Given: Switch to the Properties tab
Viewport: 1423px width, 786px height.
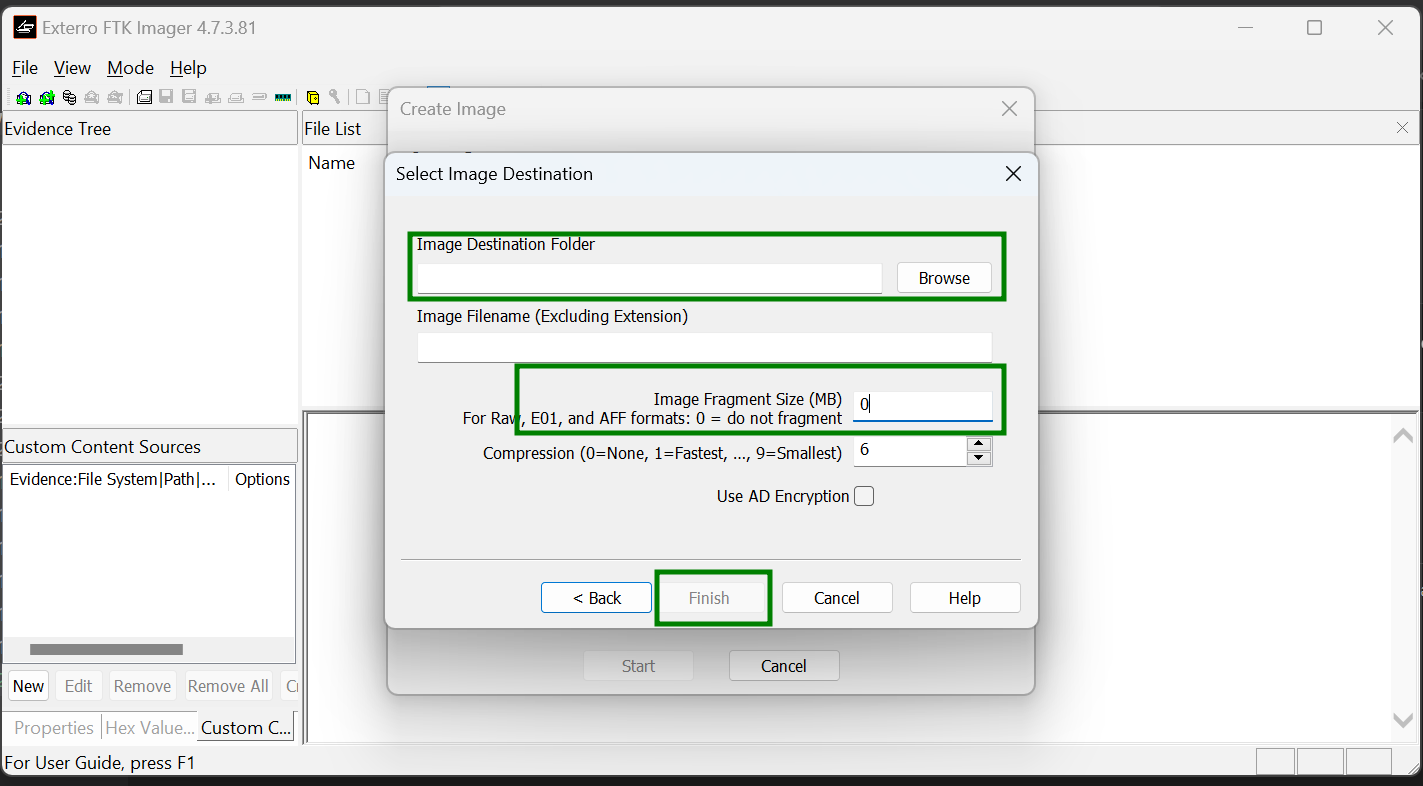Looking at the screenshot, I should (x=54, y=728).
